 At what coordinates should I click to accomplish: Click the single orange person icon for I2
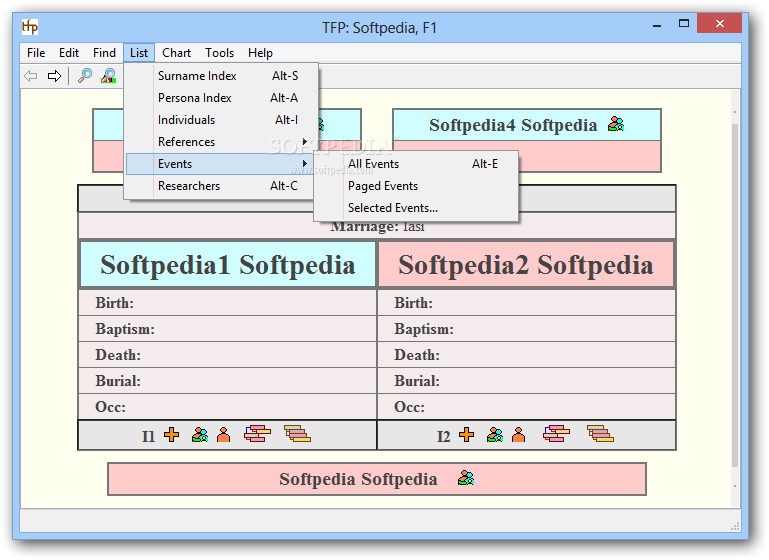(518, 434)
